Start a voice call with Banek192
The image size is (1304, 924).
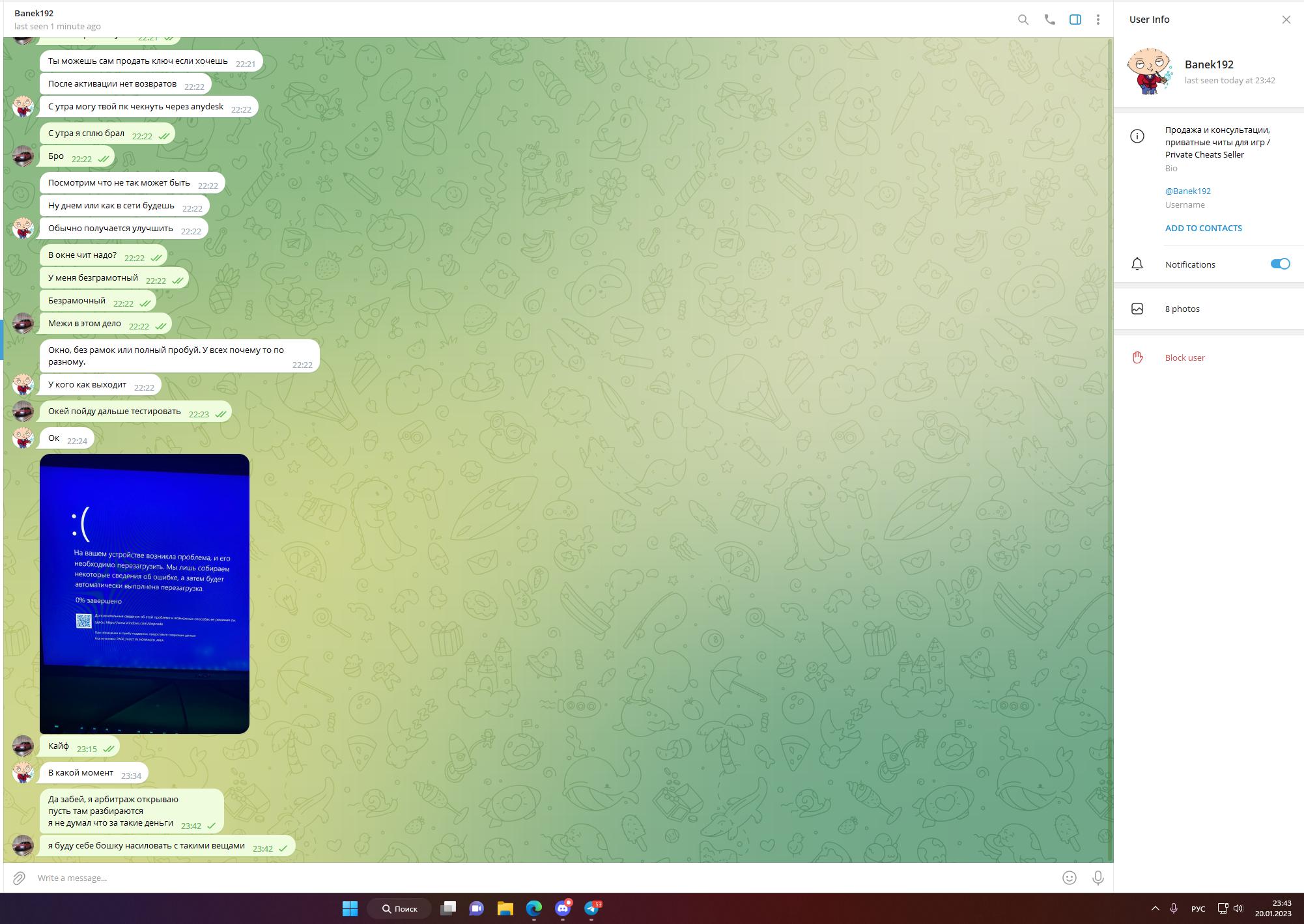point(1049,20)
